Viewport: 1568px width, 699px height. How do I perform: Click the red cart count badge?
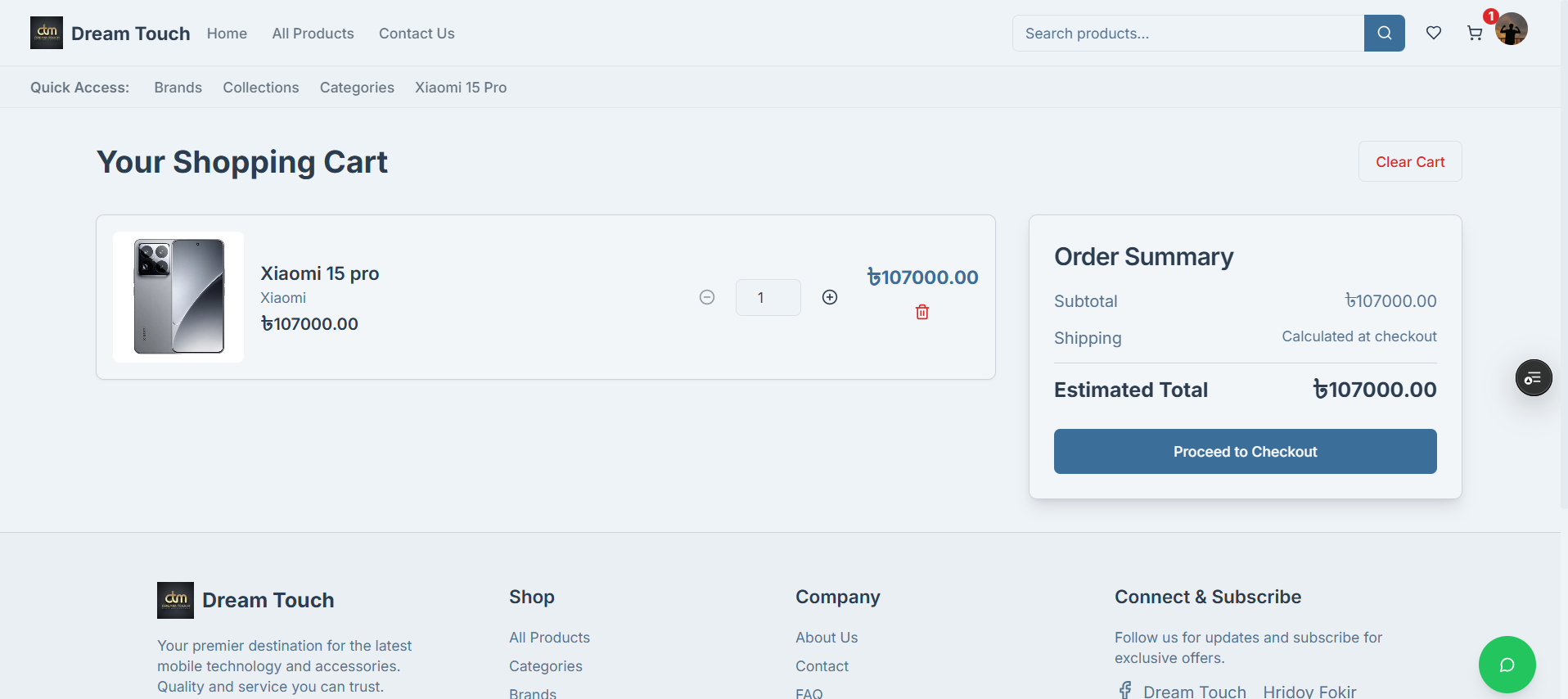[x=1491, y=16]
